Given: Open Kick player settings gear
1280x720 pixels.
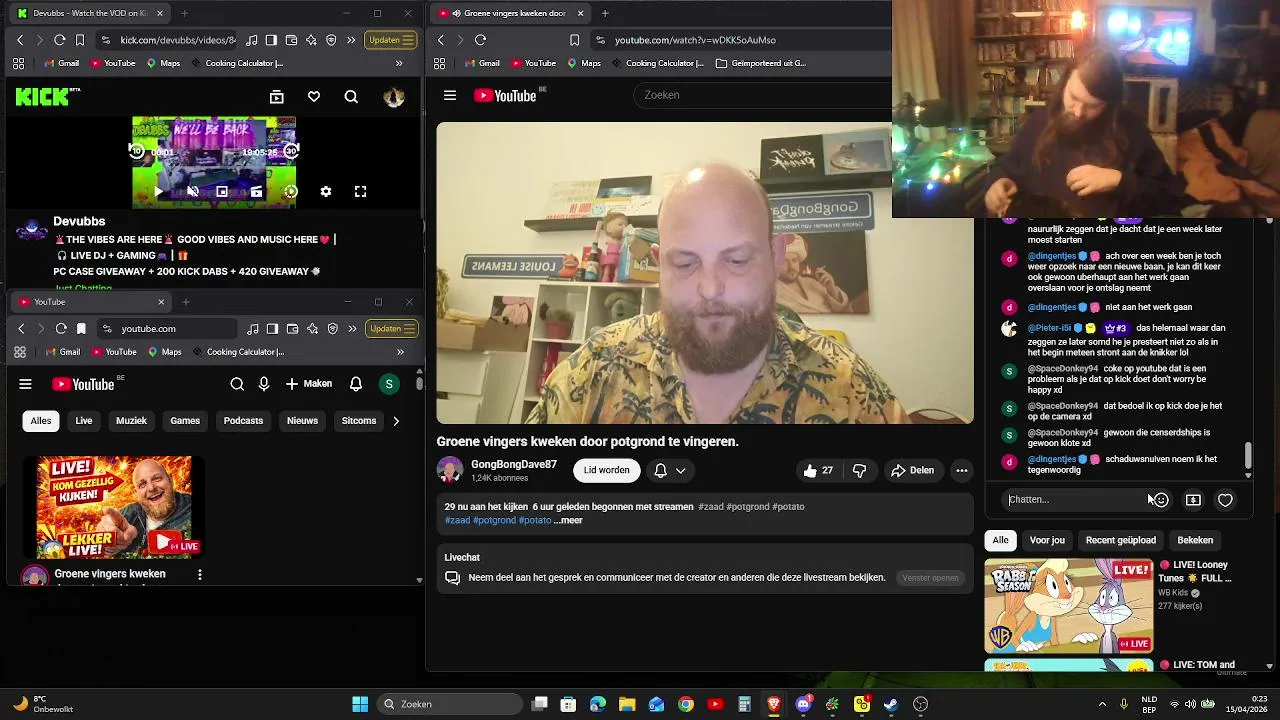Looking at the screenshot, I should (325, 191).
